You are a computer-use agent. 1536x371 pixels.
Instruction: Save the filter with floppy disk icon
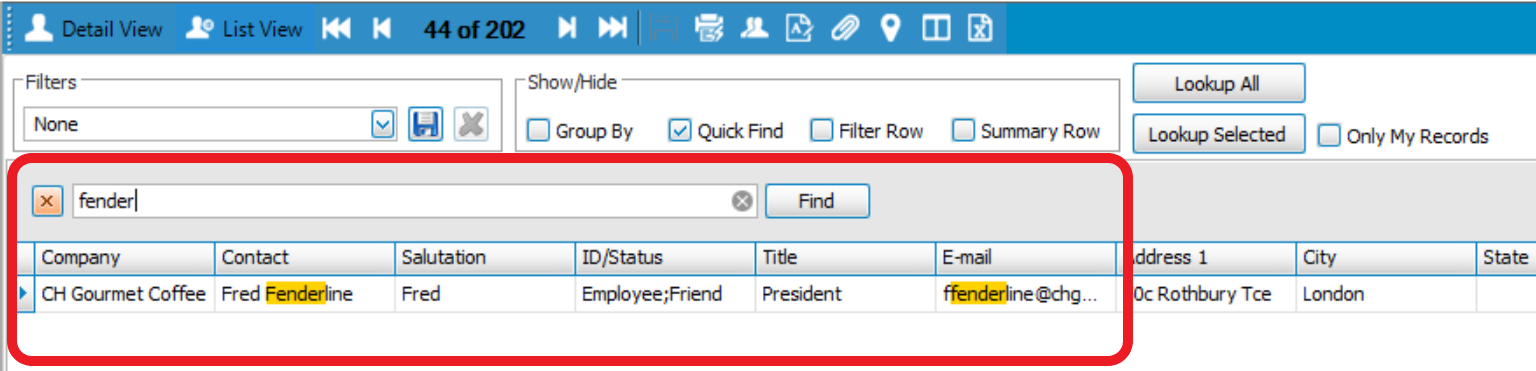(426, 125)
